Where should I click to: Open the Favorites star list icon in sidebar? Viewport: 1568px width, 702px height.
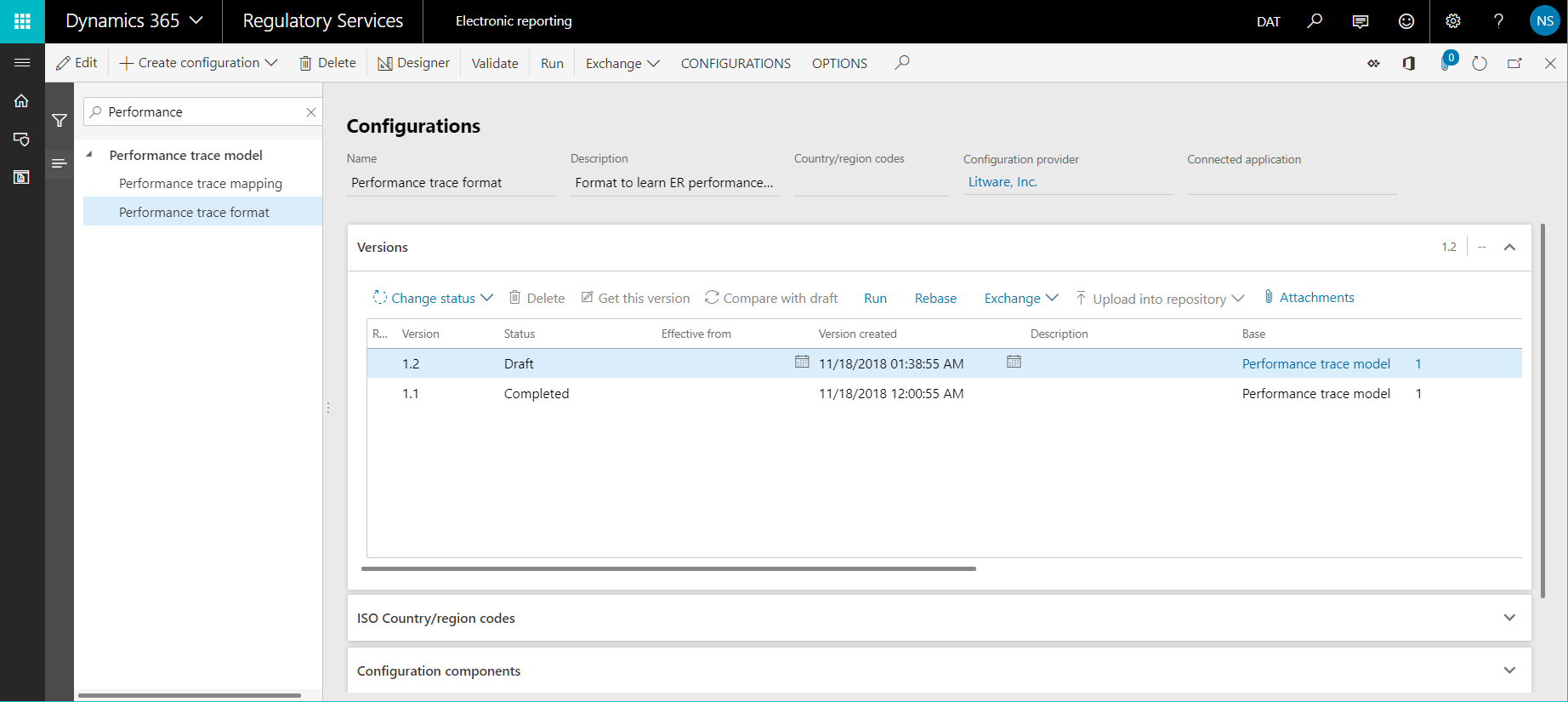pos(22,139)
